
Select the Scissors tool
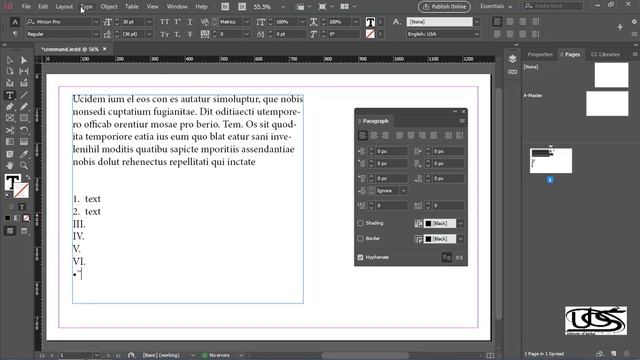(x=10, y=131)
